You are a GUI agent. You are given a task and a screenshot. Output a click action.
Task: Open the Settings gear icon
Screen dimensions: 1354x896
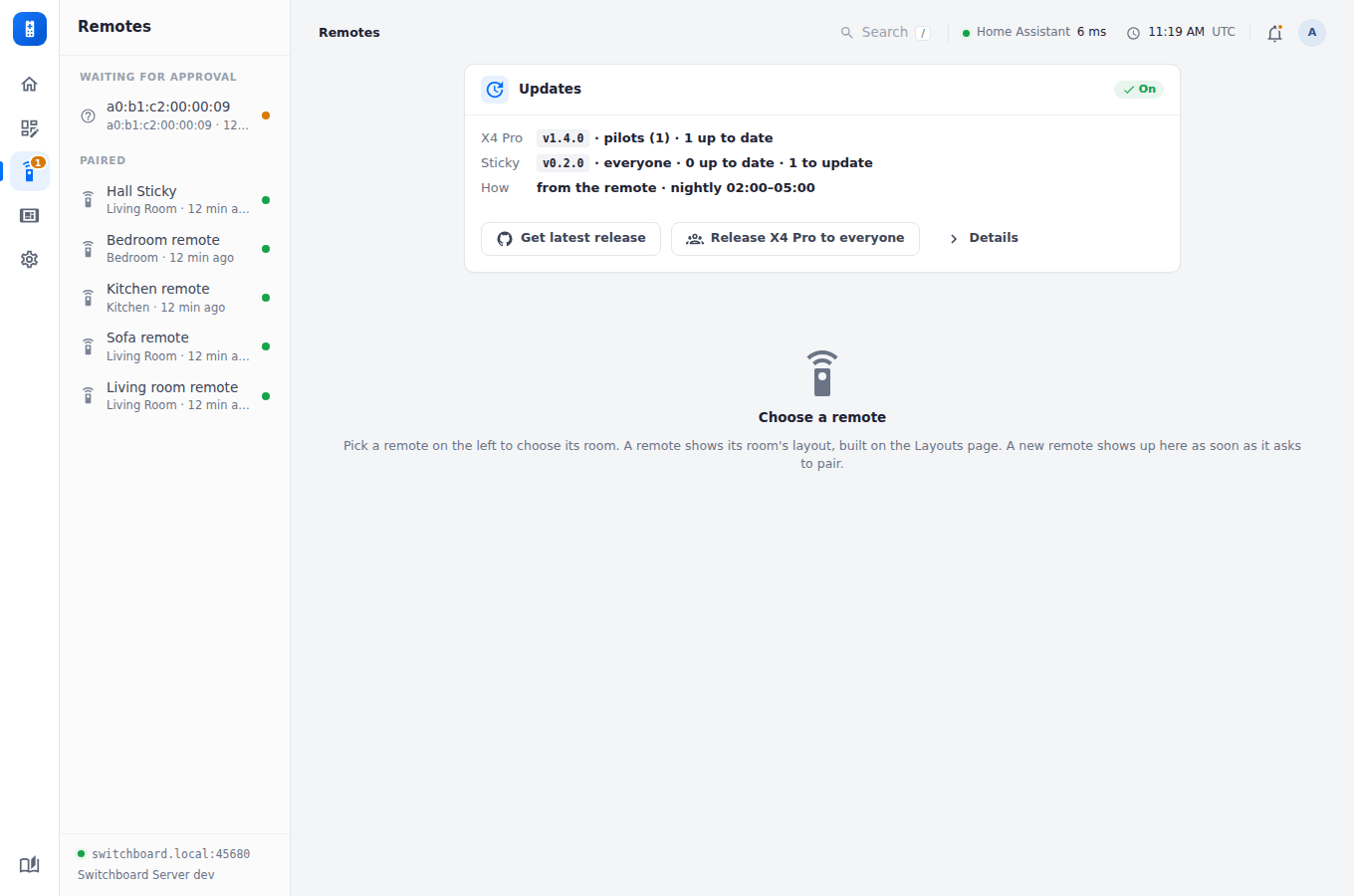point(30,260)
